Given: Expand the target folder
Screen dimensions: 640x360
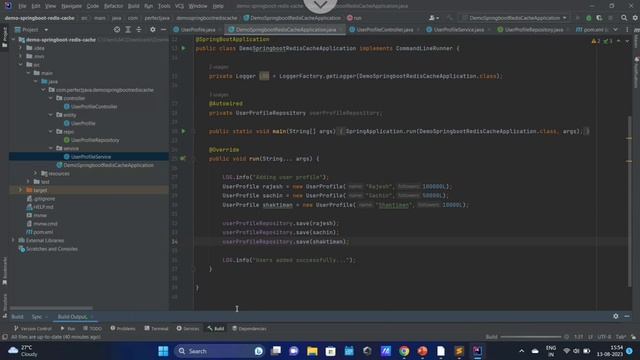Looking at the screenshot, I should (x=20, y=190).
